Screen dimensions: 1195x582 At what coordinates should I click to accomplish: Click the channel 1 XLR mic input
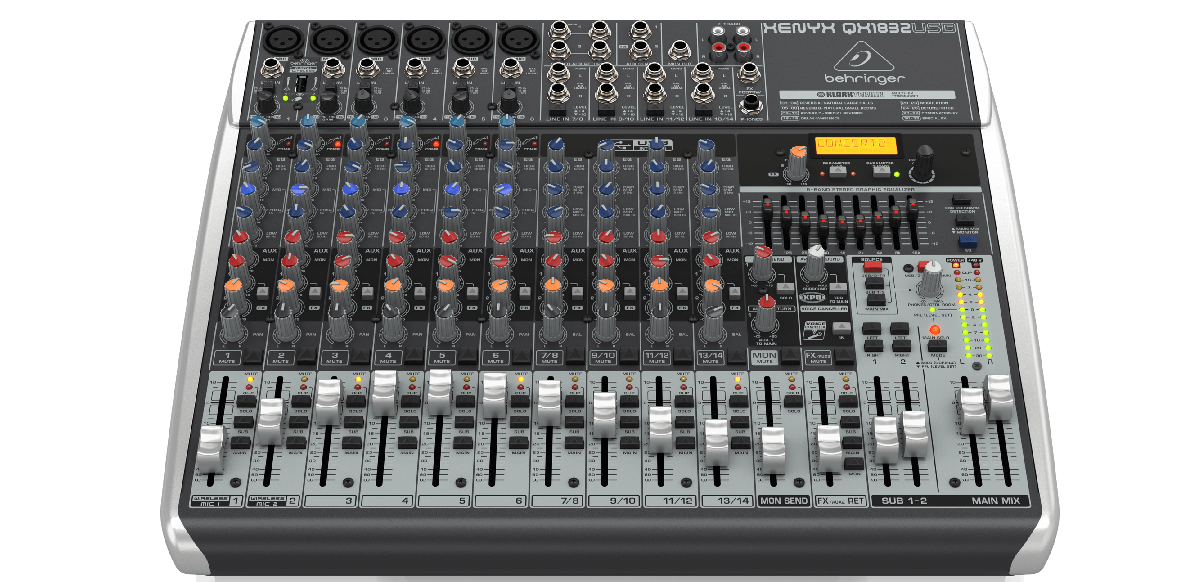(279, 40)
